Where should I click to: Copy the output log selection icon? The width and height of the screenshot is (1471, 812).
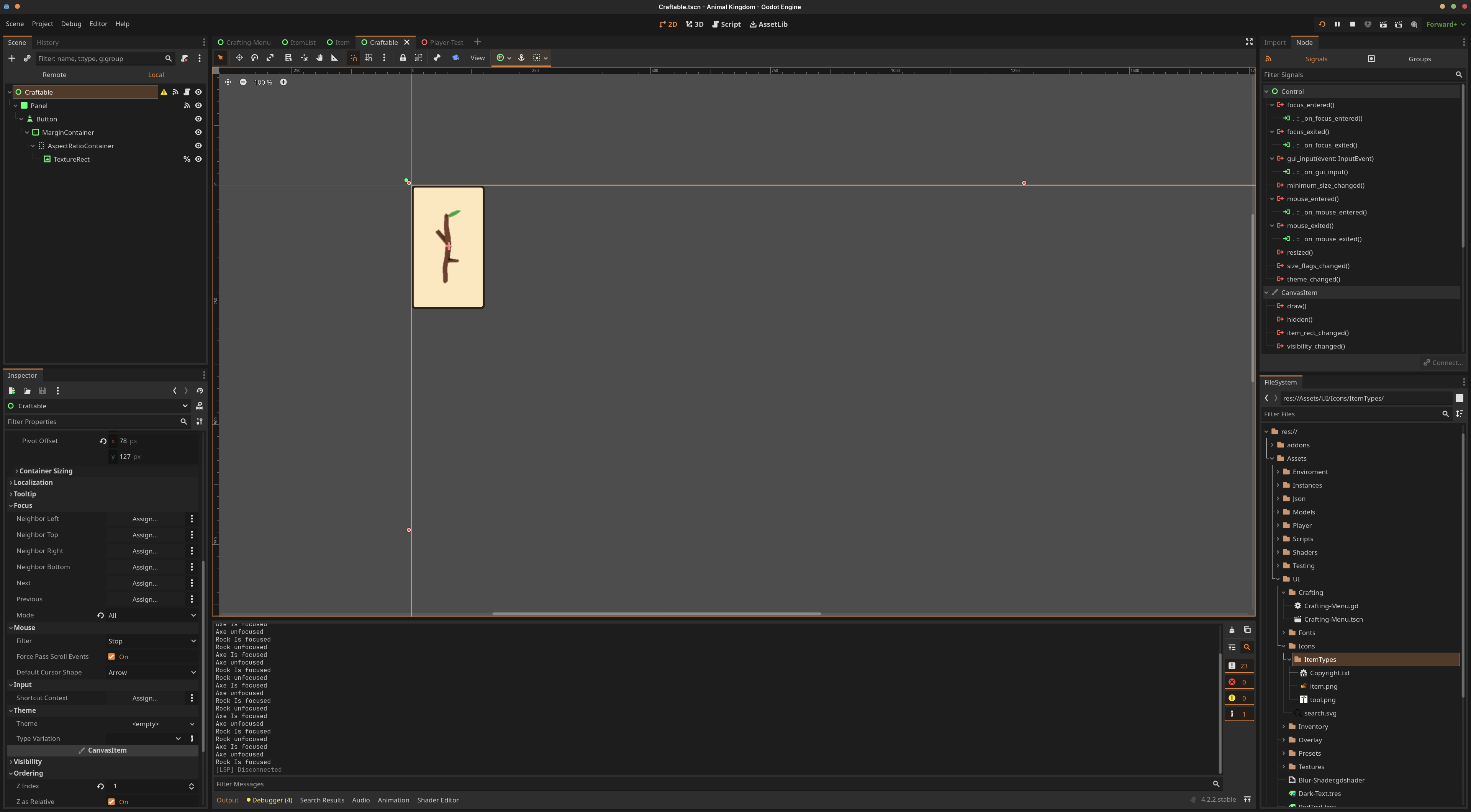tap(1247, 630)
